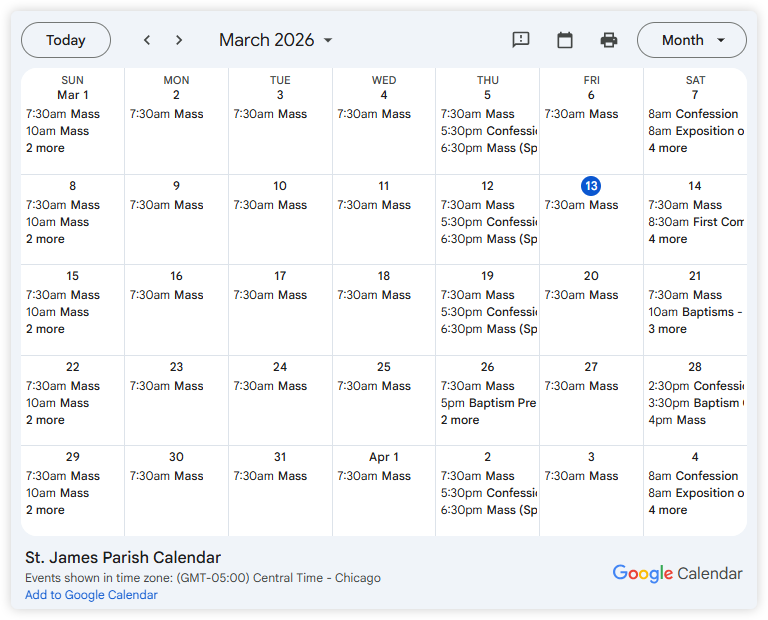Viewport: 768px width, 620px height.
Task: Open the Month view dropdown
Action: point(691,40)
